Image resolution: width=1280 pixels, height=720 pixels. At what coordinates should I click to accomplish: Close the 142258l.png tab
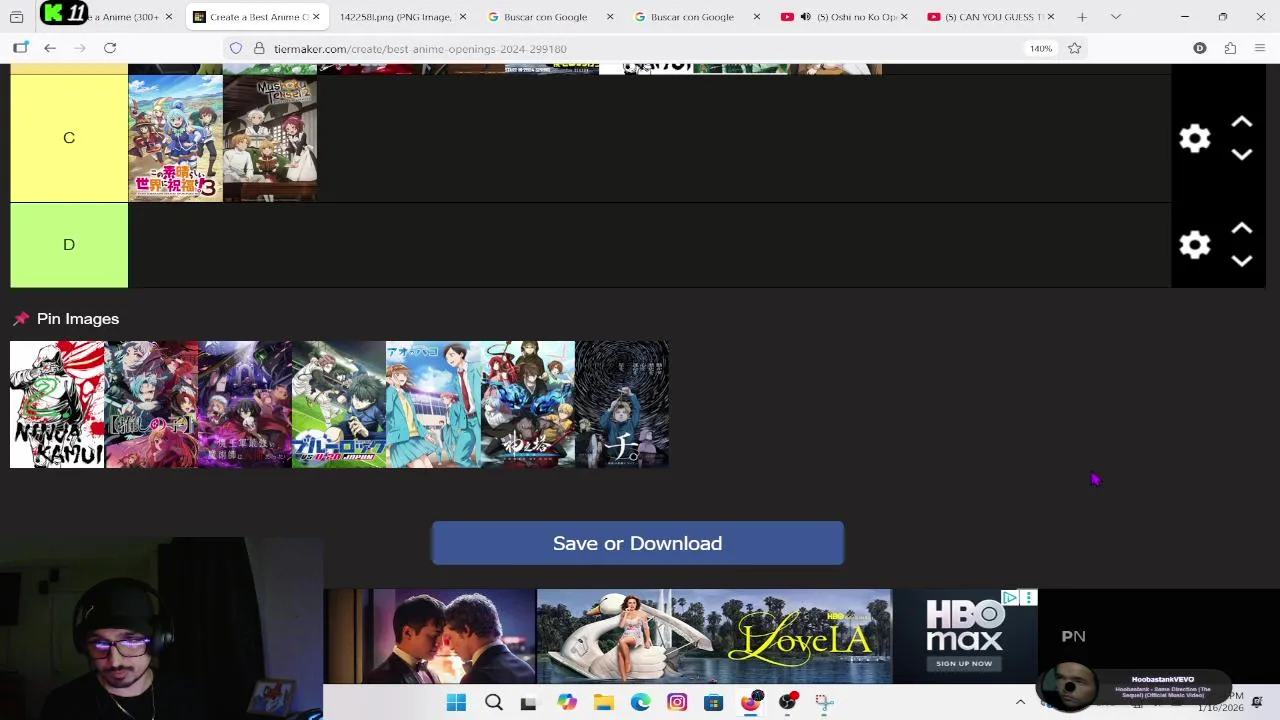click(463, 17)
